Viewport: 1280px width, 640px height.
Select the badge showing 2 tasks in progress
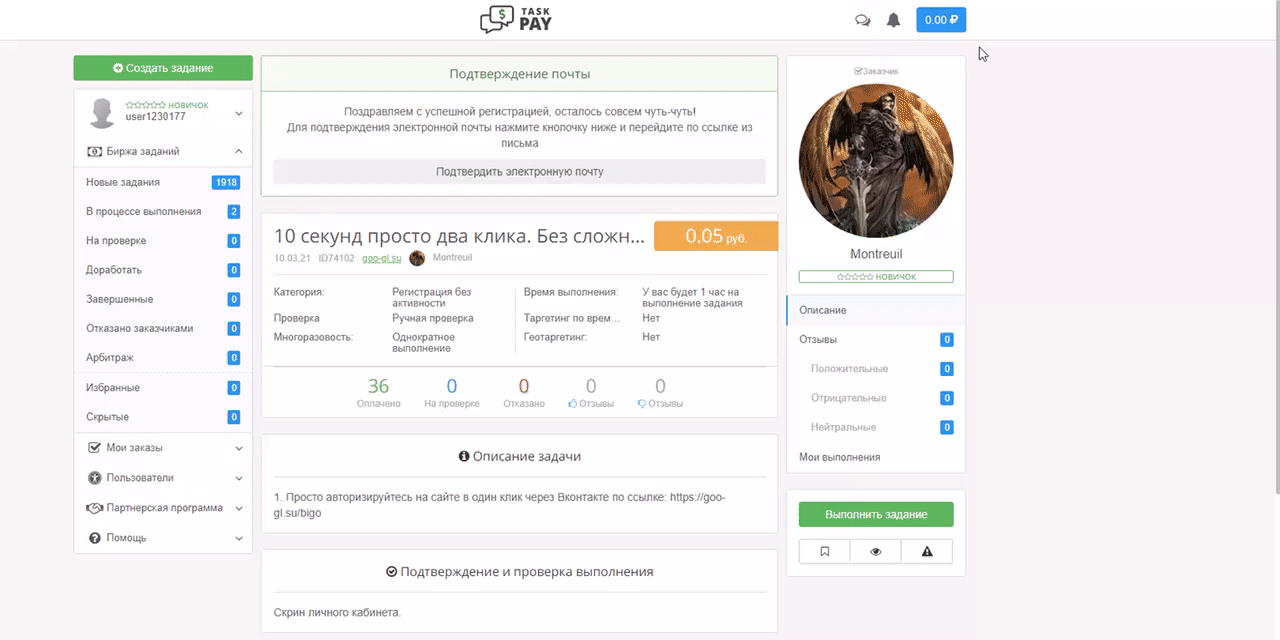point(234,211)
